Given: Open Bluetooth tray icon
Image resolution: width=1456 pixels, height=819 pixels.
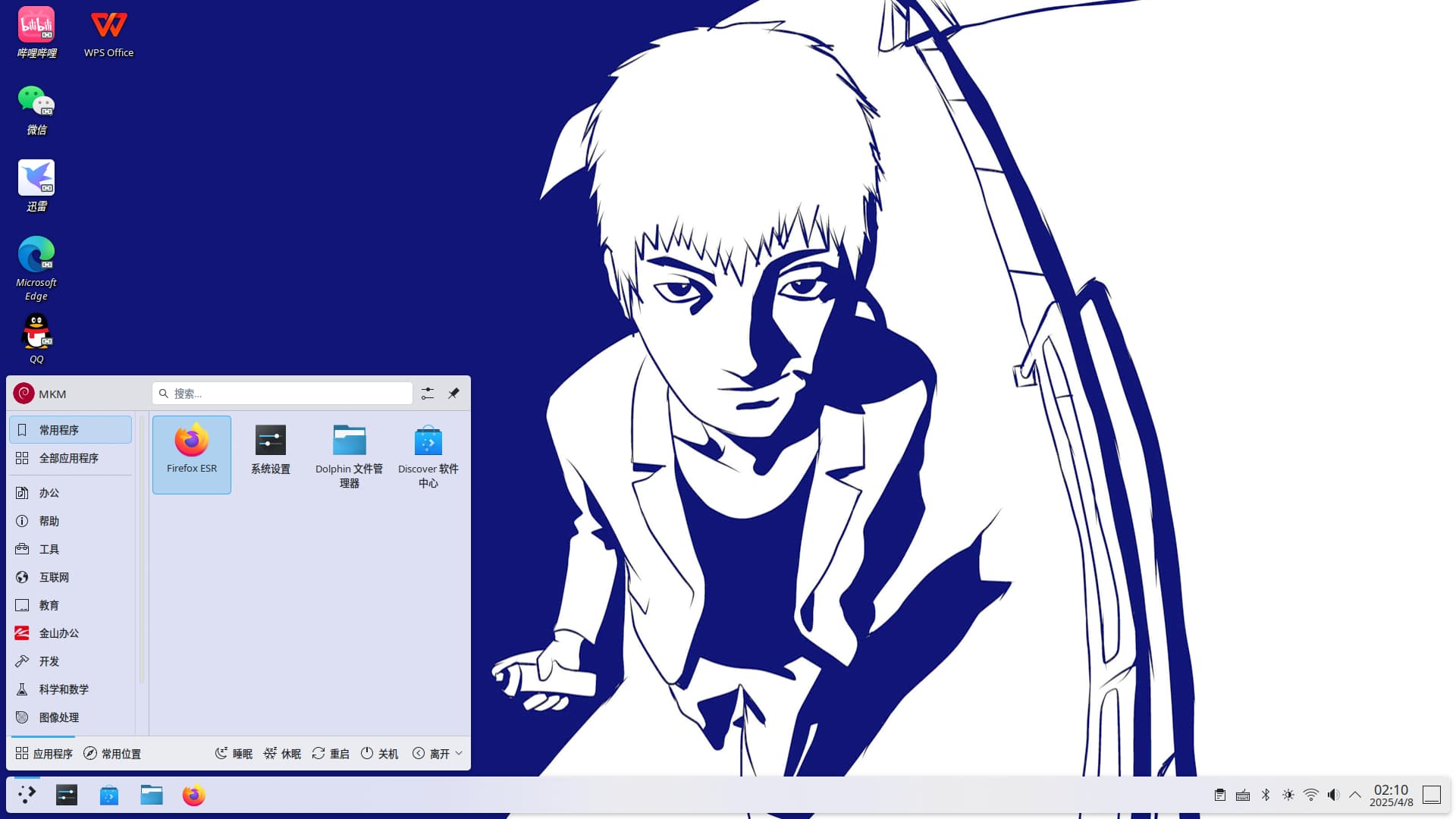Looking at the screenshot, I should tap(1266, 795).
